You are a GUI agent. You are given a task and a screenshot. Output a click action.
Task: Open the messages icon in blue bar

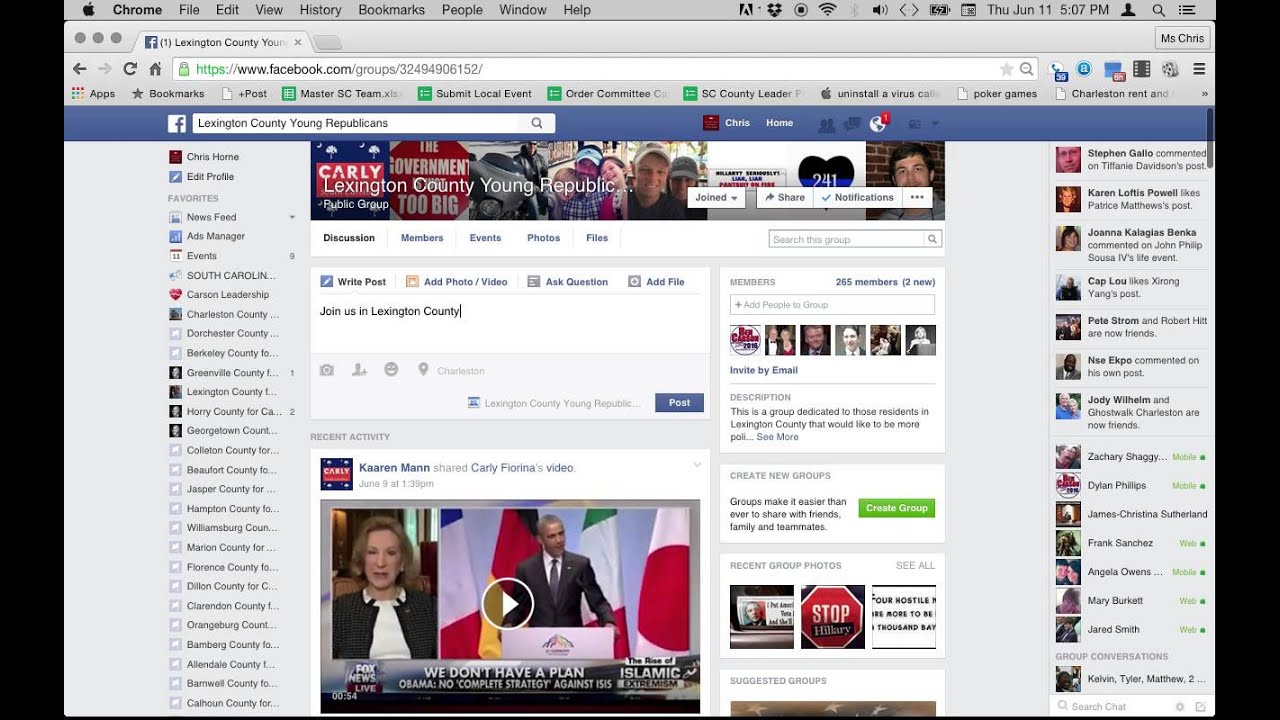pyautogui.click(x=852, y=124)
